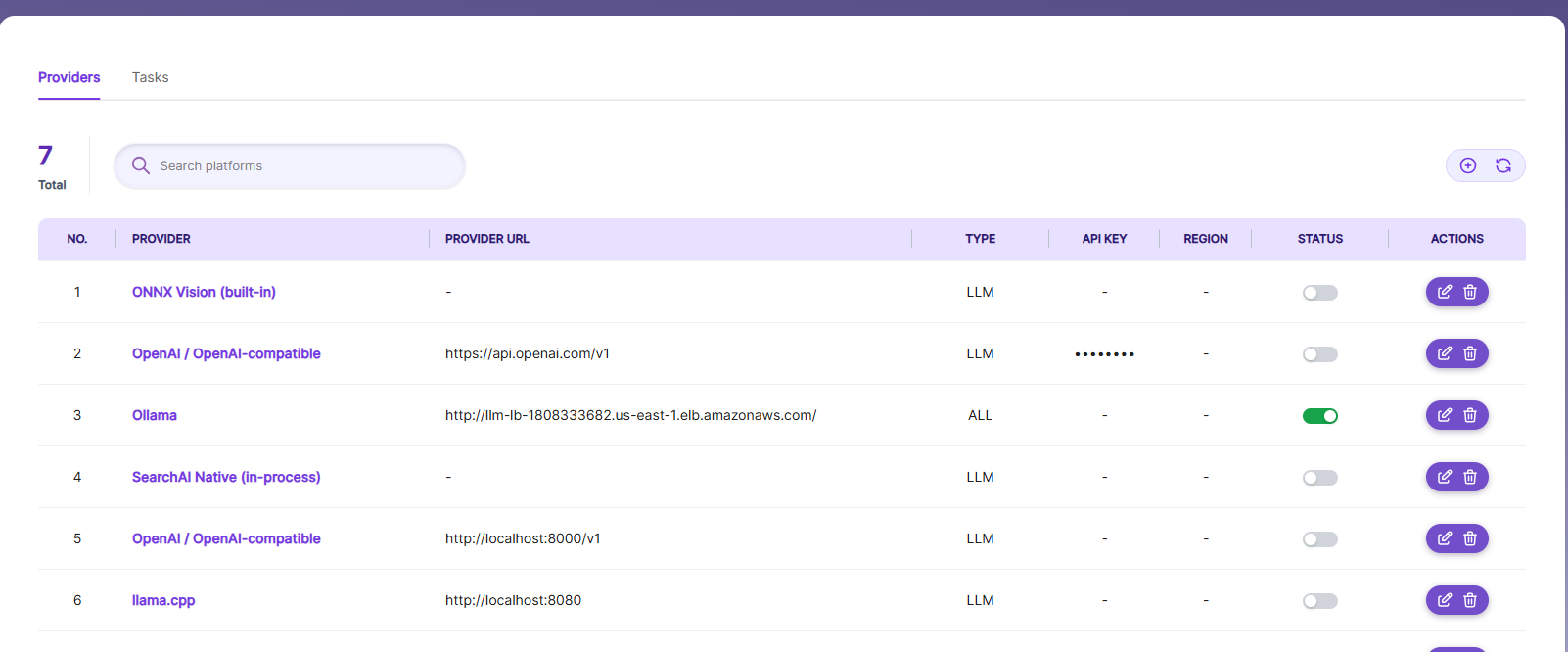Click the refresh providers icon
The width and height of the screenshot is (1568, 652).
click(x=1503, y=165)
